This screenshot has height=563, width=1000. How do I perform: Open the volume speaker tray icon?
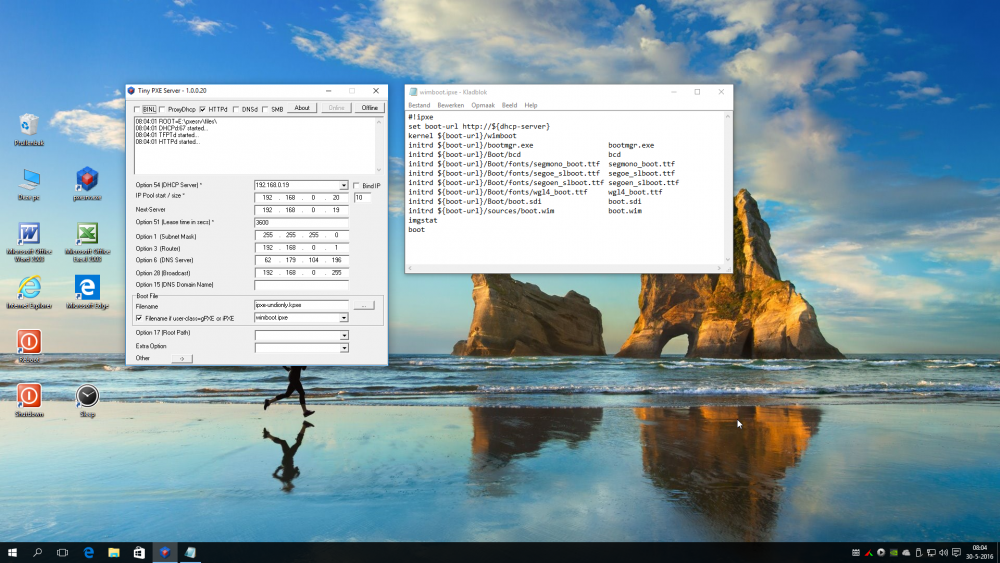pos(944,552)
